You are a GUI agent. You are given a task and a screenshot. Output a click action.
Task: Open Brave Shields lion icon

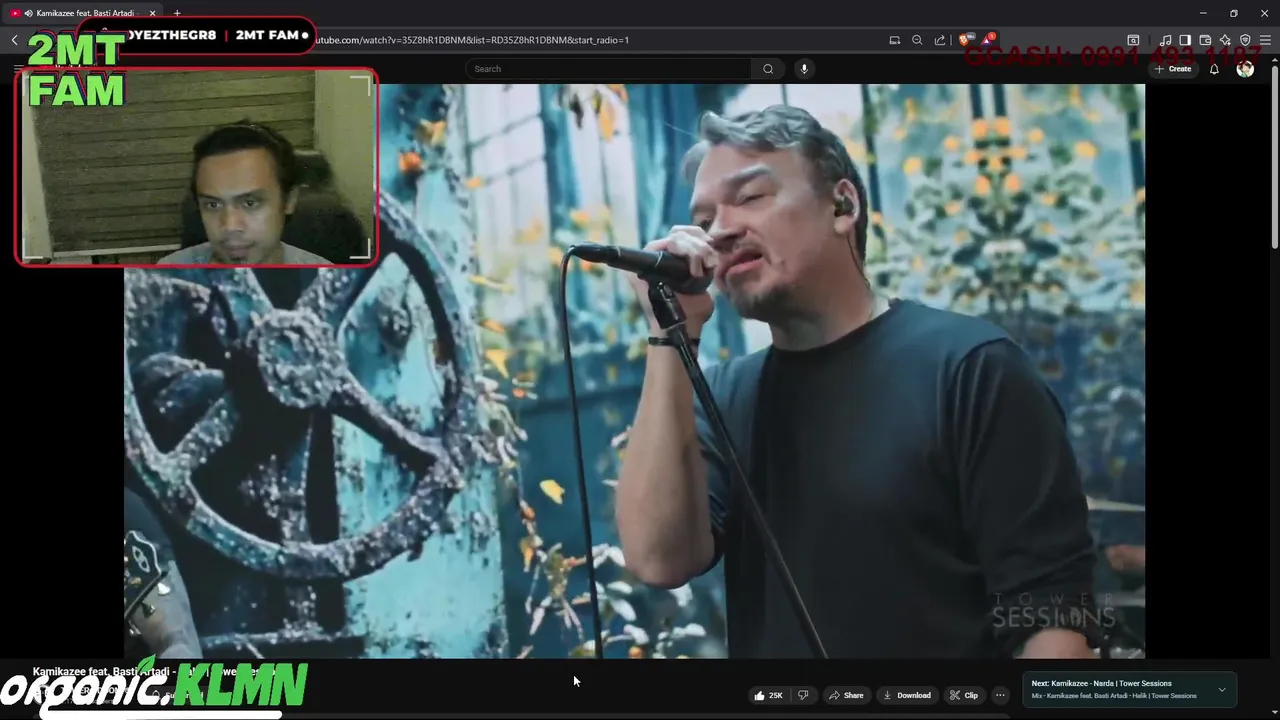965,40
